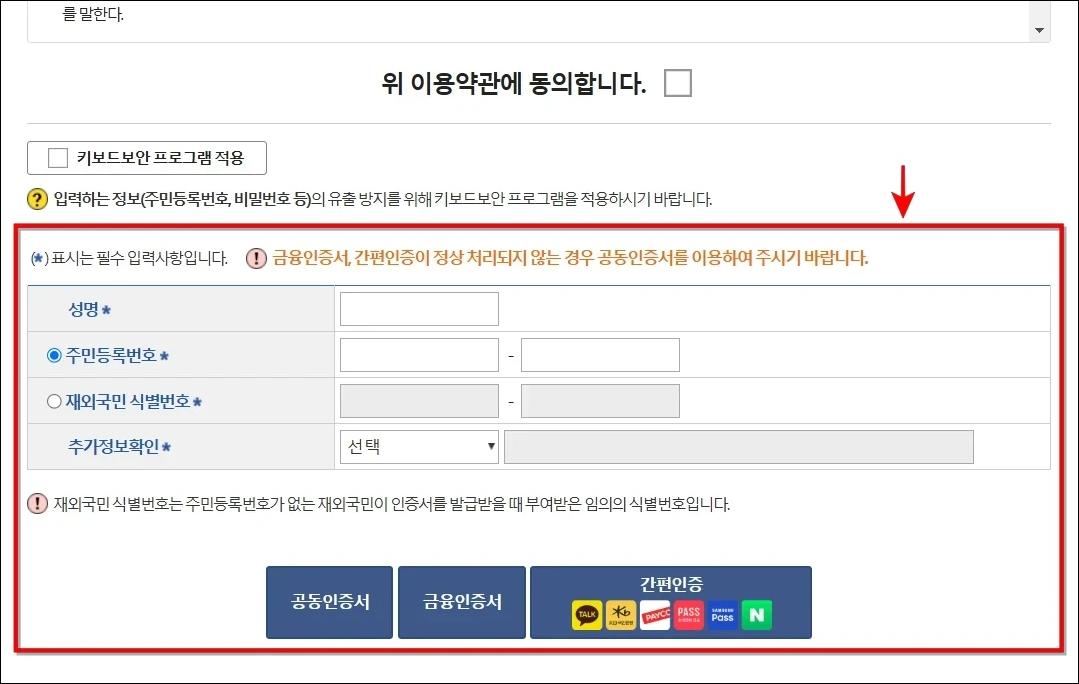Select the Naver N authentication icon

pyautogui.click(x=756, y=615)
